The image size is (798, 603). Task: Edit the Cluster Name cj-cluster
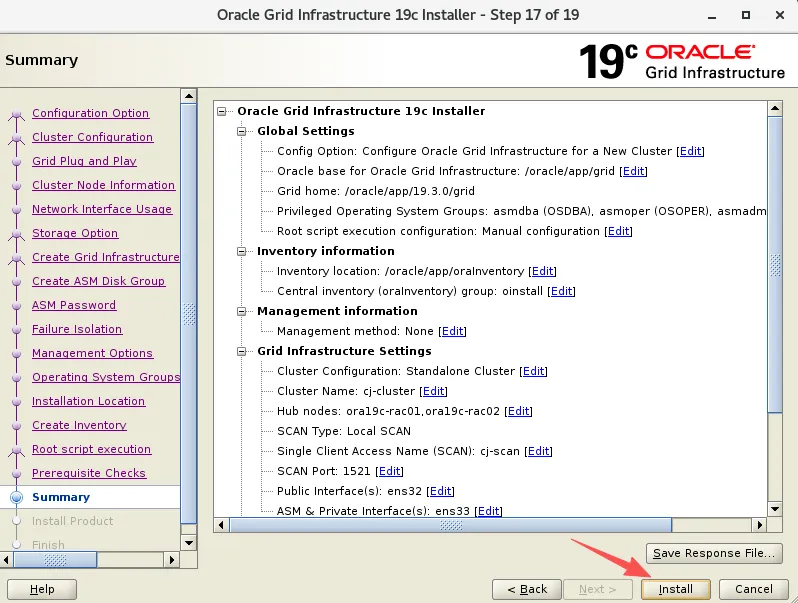(434, 391)
